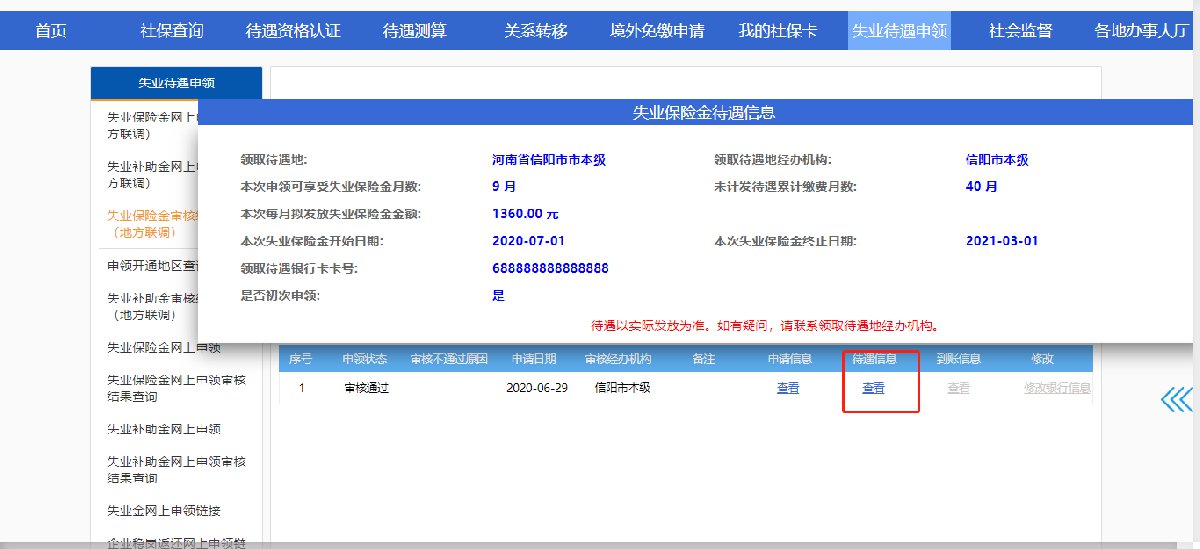The image size is (1200, 549).
Task: Open the 首页 home navigation item
Action: click(x=50, y=30)
